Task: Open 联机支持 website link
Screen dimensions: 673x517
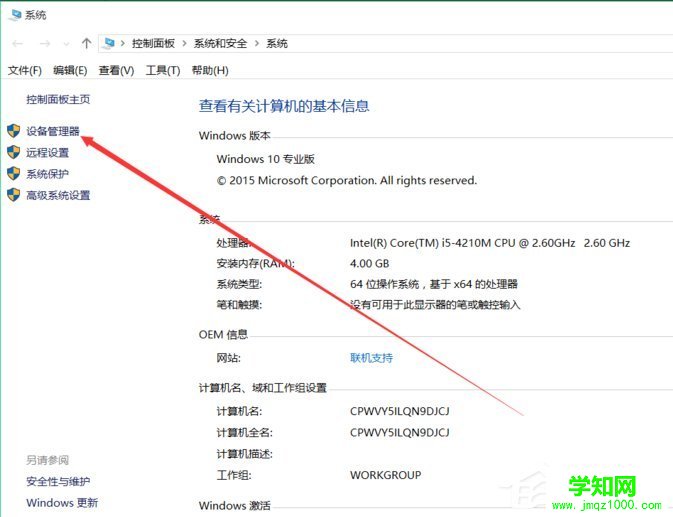Action: [x=371, y=358]
